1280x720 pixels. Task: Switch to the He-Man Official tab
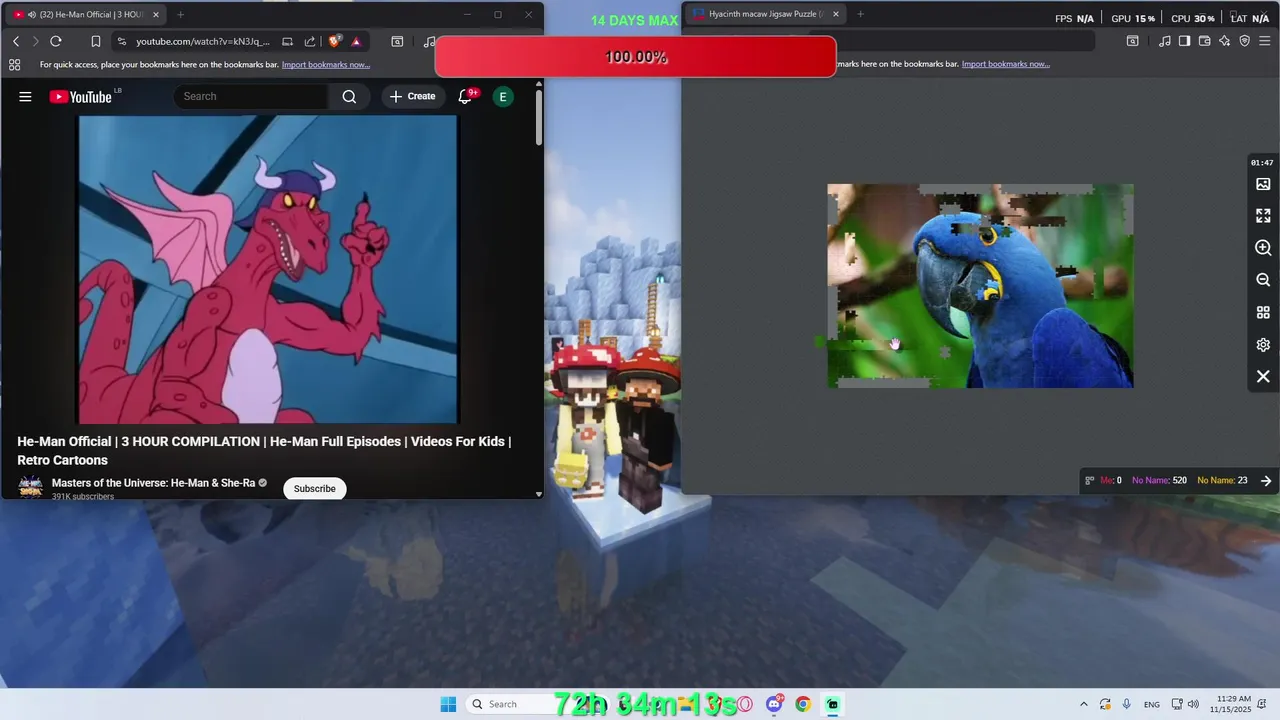point(84,14)
